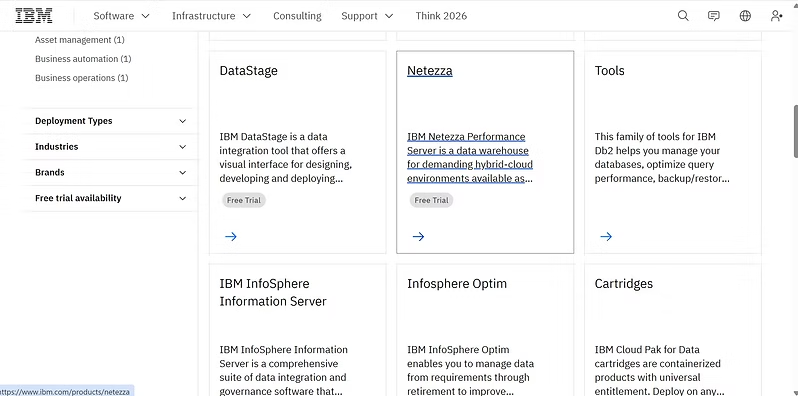Open the DataStage card title

248,71
